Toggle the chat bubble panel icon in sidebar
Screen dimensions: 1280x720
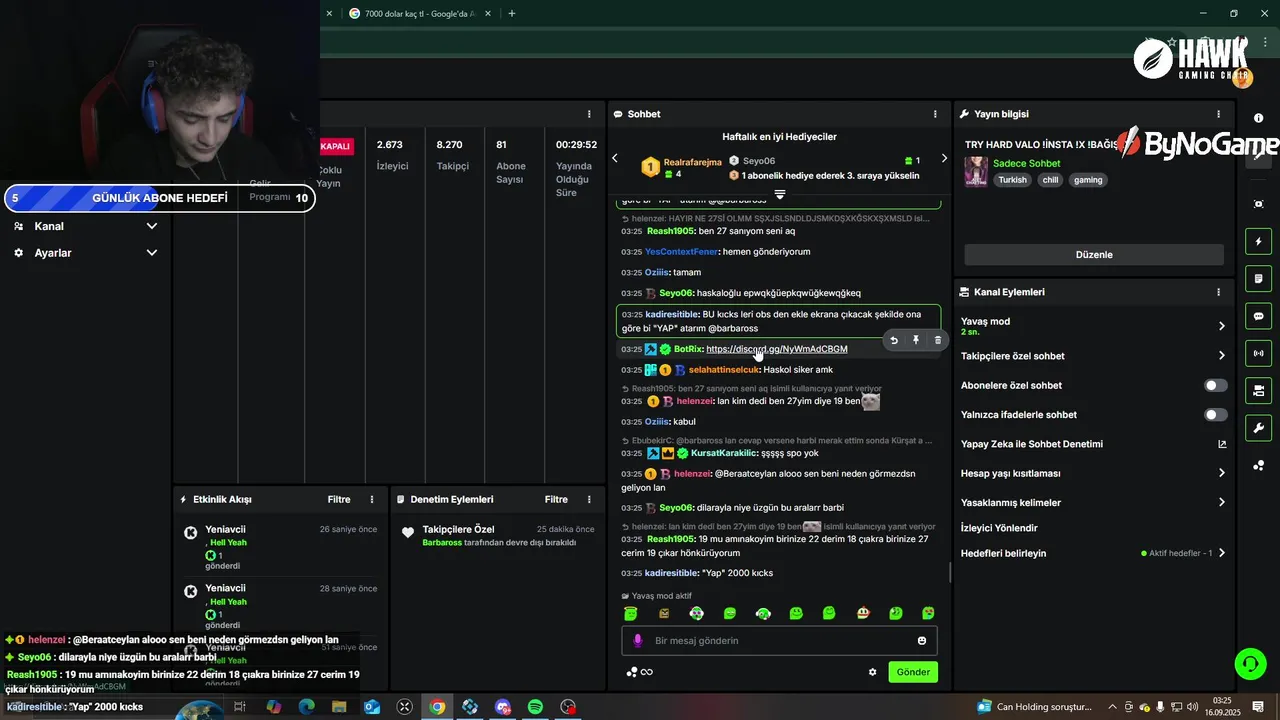tap(1258, 316)
